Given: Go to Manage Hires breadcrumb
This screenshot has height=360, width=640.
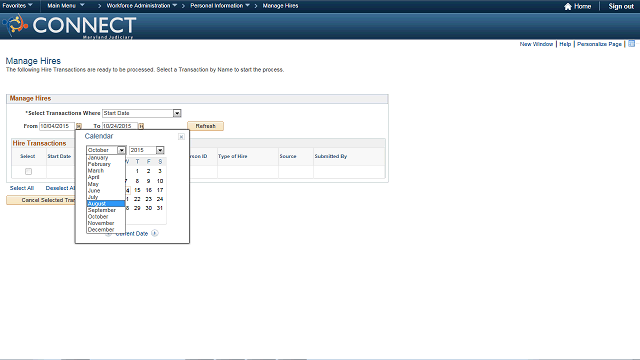Looking at the screenshot, I should coord(280,6).
